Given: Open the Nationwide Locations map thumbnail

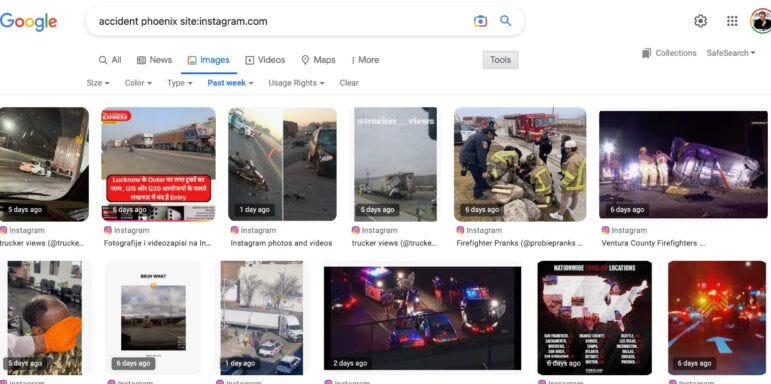Looking at the screenshot, I should click(x=594, y=318).
